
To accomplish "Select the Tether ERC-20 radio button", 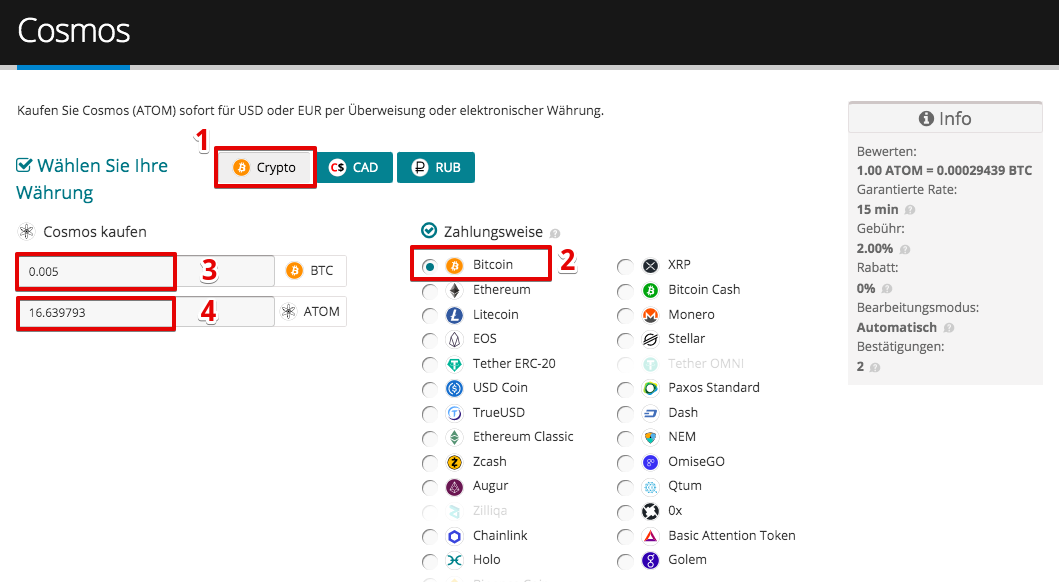I will click(429, 365).
